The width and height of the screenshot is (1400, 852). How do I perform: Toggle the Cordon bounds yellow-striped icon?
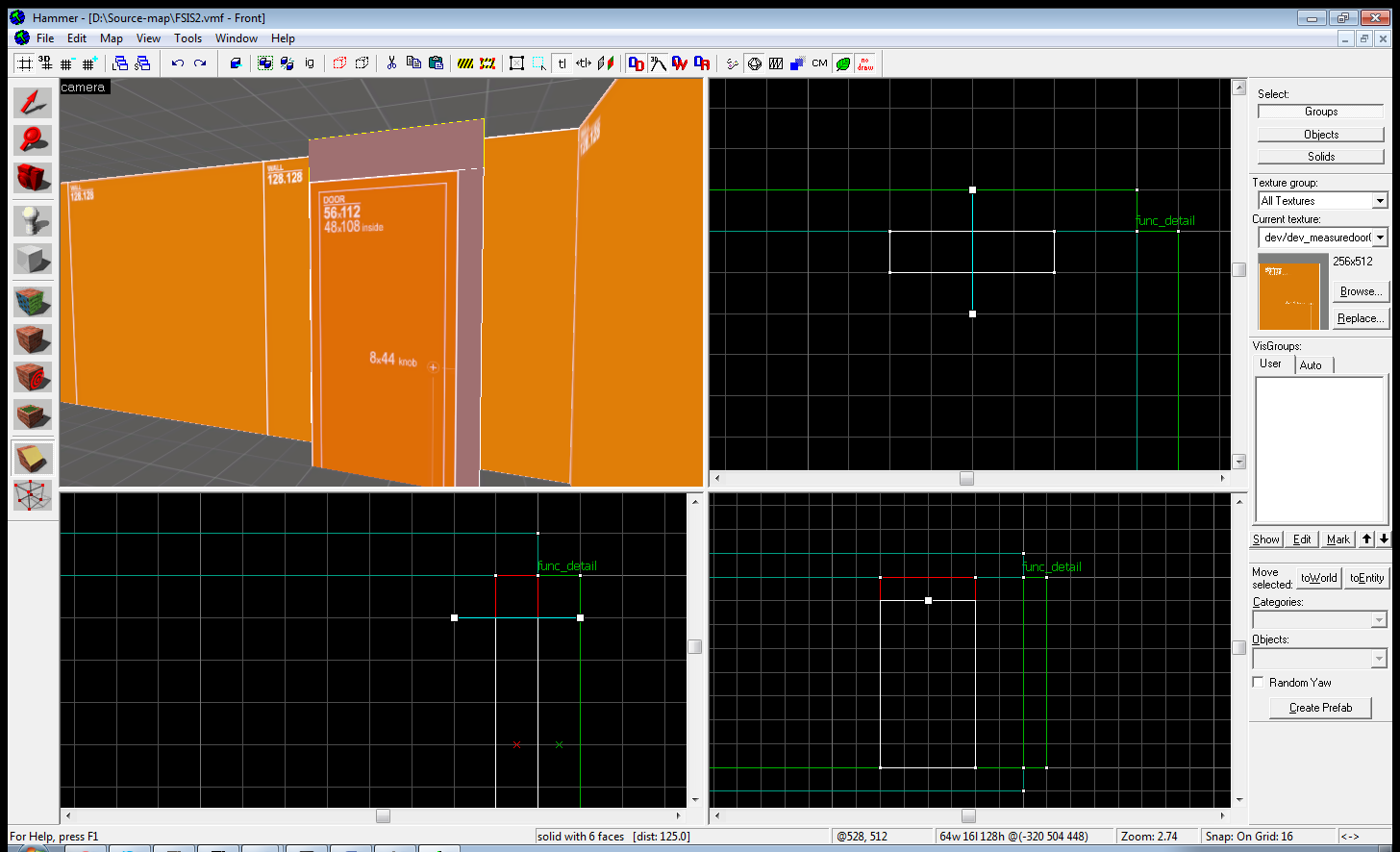point(465,63)
